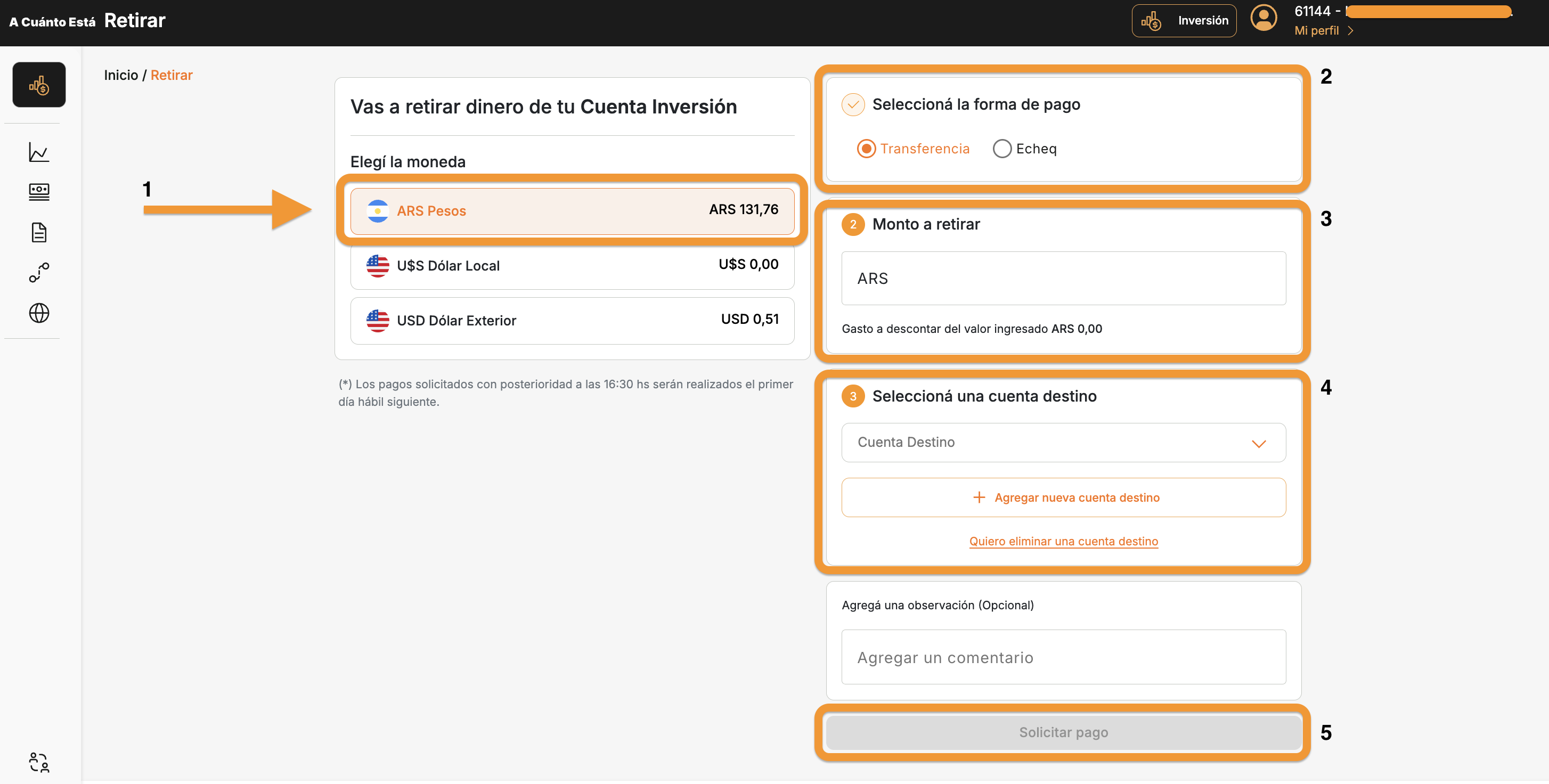Click Agregar nueva cuenta destino
The image size is (1549, 784).
click(1063, 497)
